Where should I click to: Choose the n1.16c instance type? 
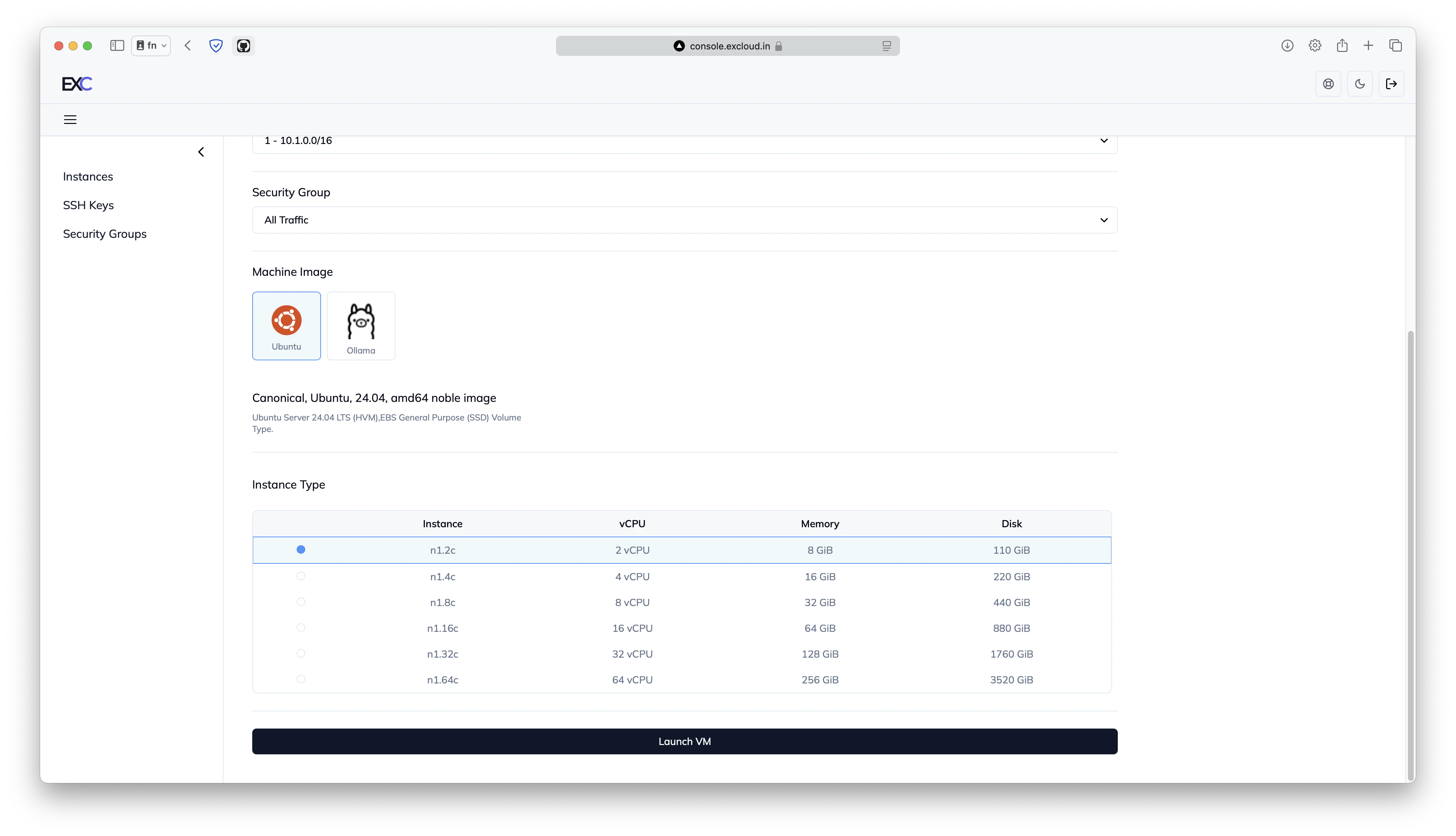pyautogui.click(x=301, y=627)
